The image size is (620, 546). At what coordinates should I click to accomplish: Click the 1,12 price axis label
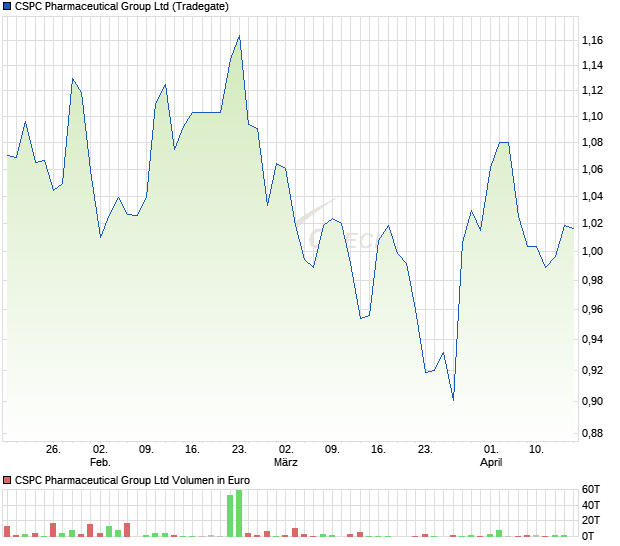[x=592, y=91]
